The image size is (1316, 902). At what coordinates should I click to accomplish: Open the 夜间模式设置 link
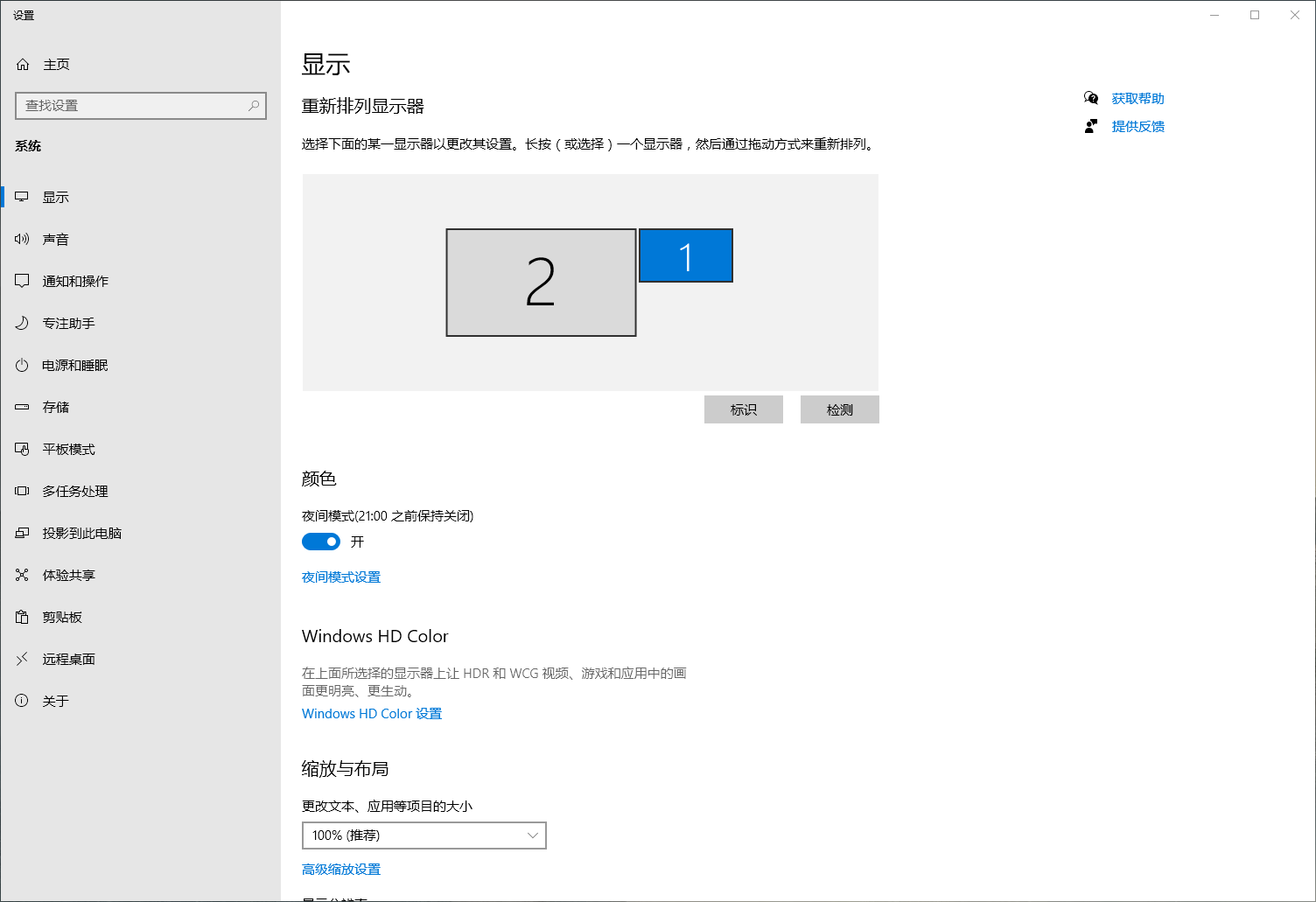point(341,577)
